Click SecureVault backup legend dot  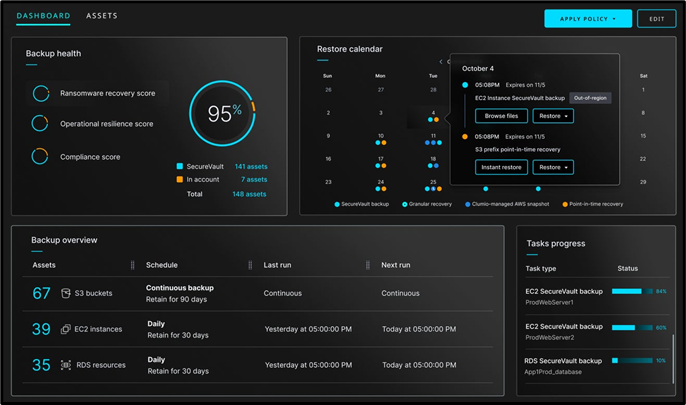click(x=337, y=204)
